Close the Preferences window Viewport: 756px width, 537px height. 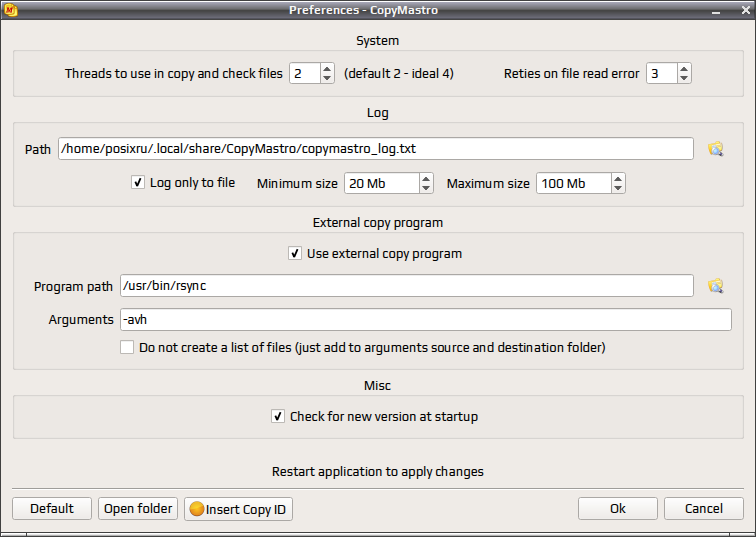point(745,10)
